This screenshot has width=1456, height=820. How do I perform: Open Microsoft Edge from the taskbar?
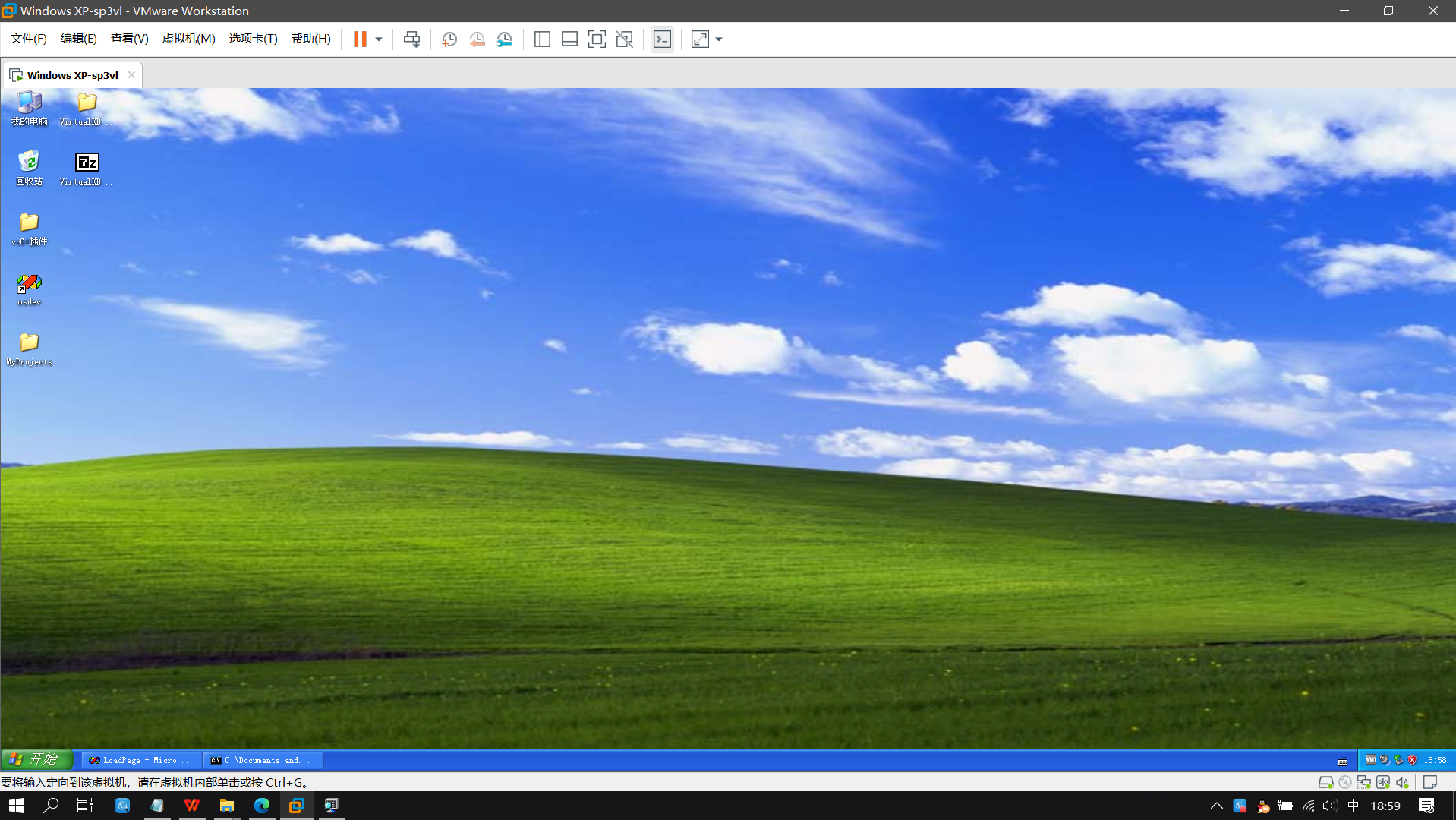tap(262, 806)
